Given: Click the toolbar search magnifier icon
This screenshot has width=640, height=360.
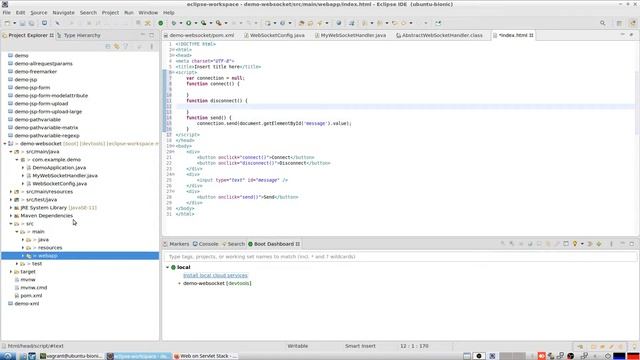Looking at the screenshot, I should (x=603, y=23).
